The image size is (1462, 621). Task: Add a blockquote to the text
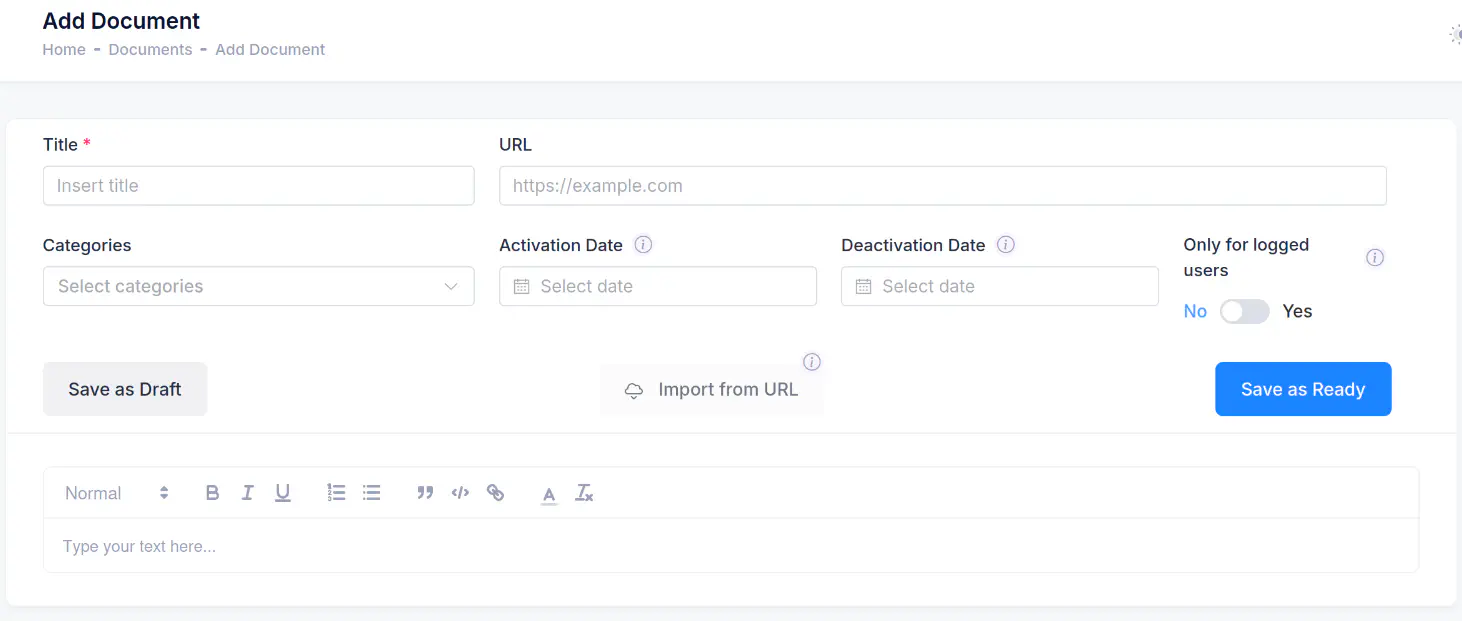pyautogui.click(x=425, y=493)
